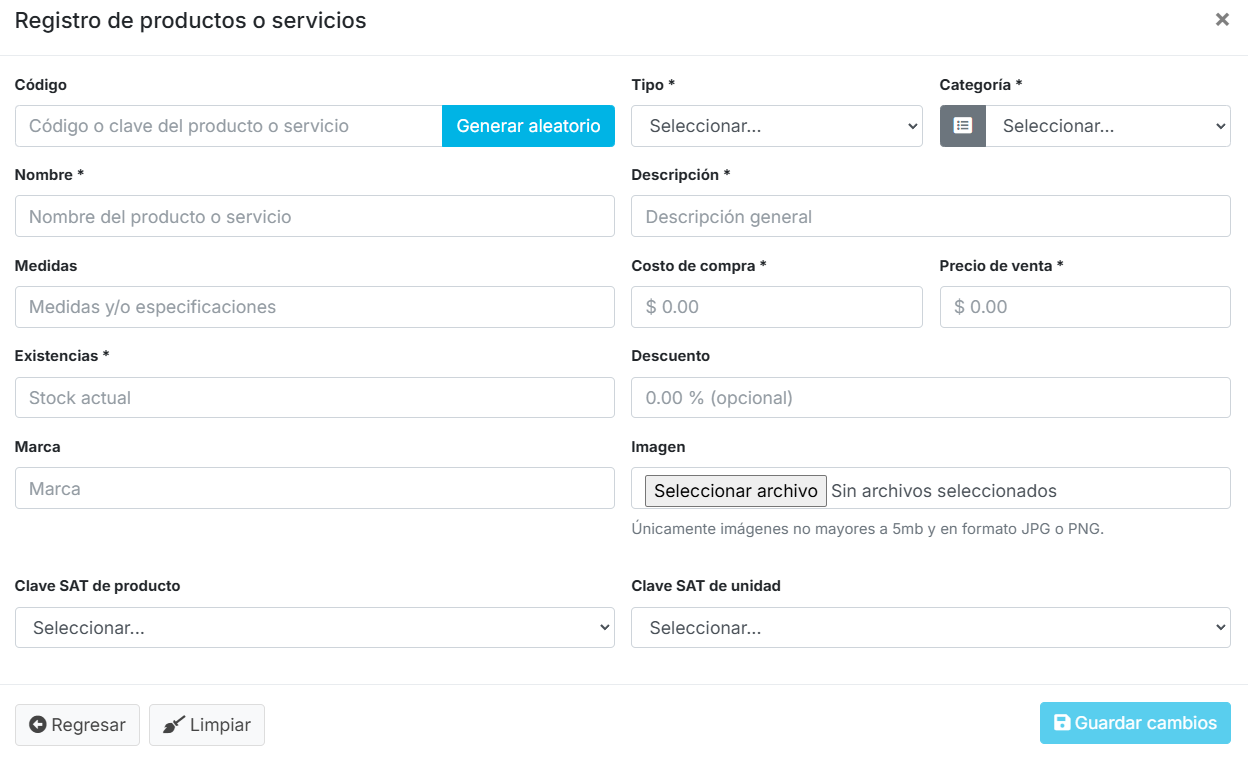Select the Descripción general field

(930, 217)
